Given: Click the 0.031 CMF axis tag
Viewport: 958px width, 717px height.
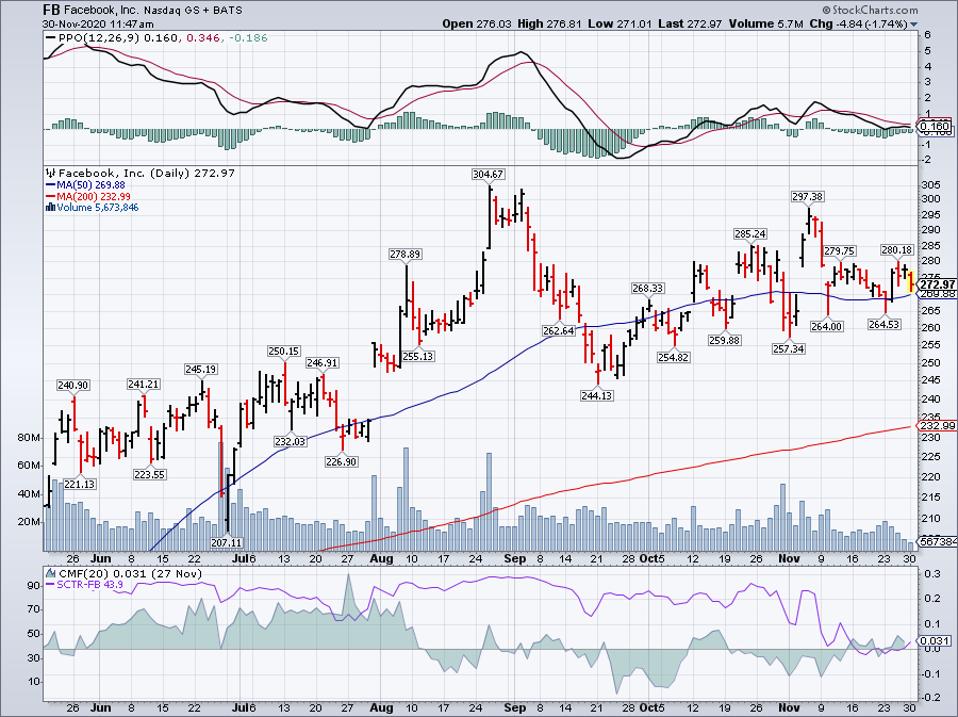Looking at the screenshot, I should point(935,641).
